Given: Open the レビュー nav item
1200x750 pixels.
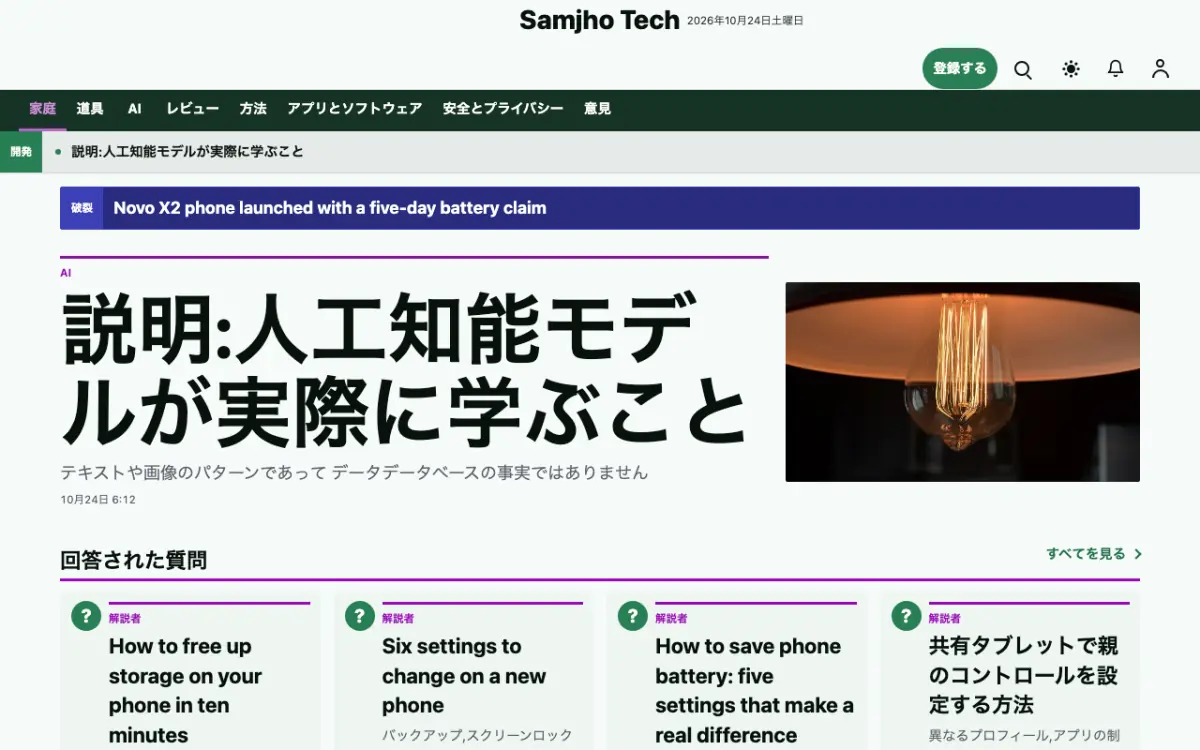Looking at the screenshot, I should point(193,109).
